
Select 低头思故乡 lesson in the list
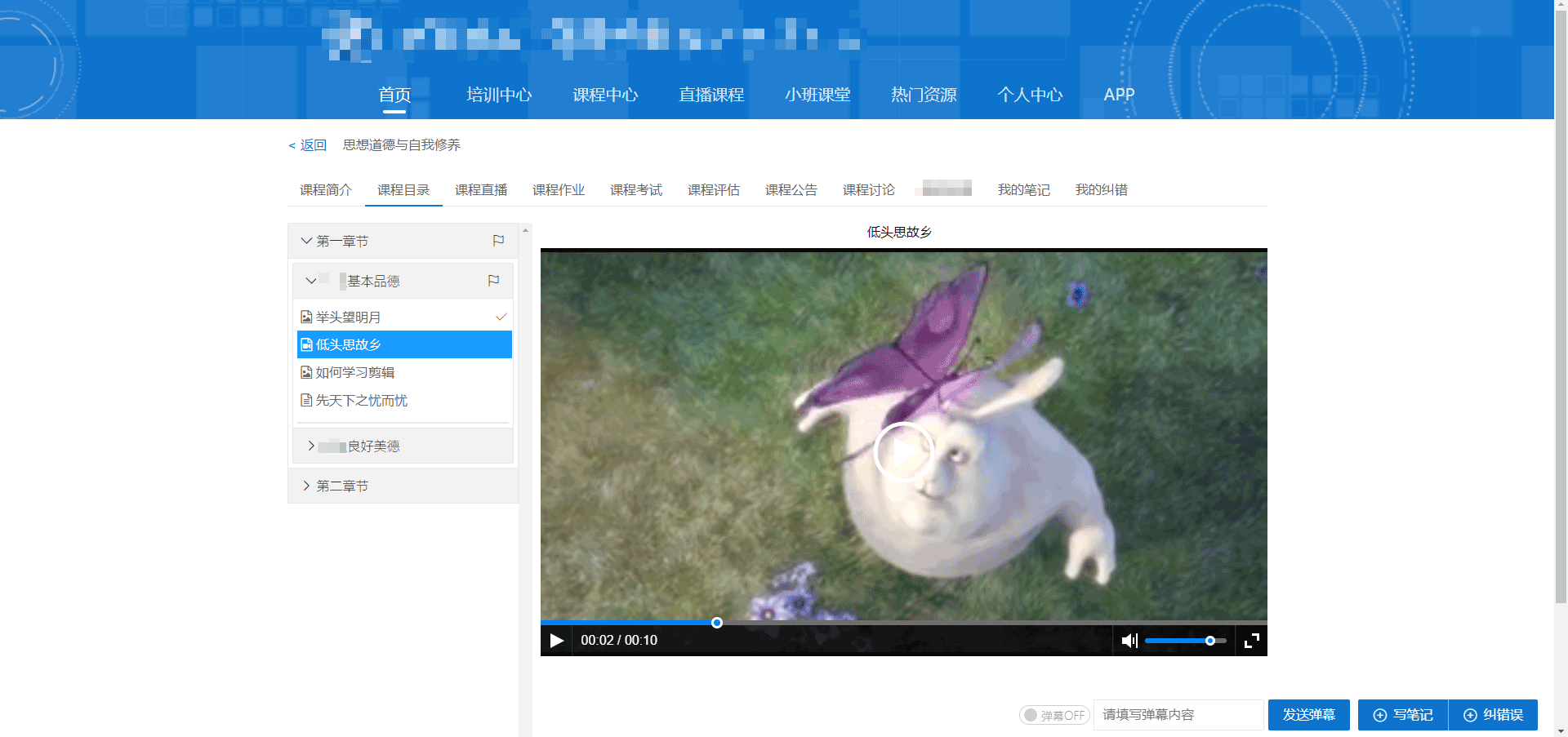click(404, 344)
